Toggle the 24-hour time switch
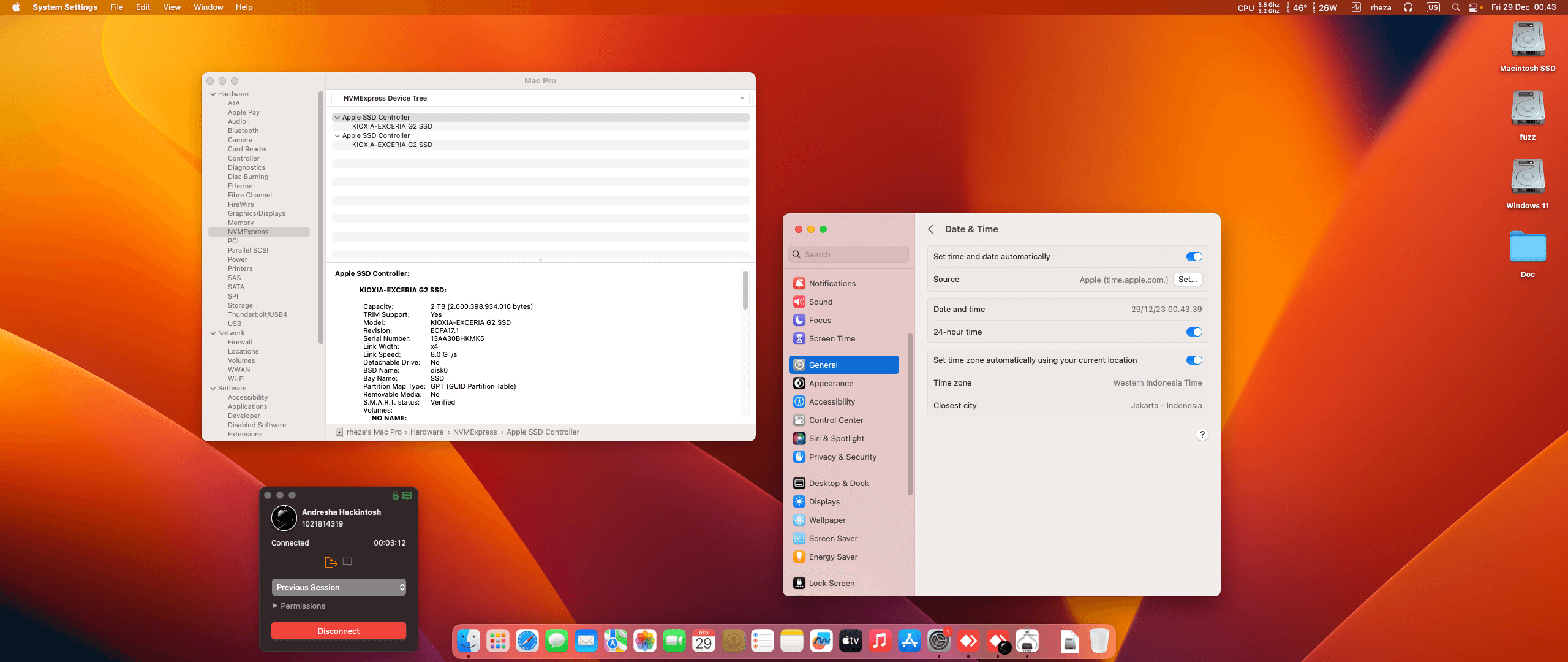Image resolution: width=1568 pixels, height=662 pixels. (x=1194, y=332)
